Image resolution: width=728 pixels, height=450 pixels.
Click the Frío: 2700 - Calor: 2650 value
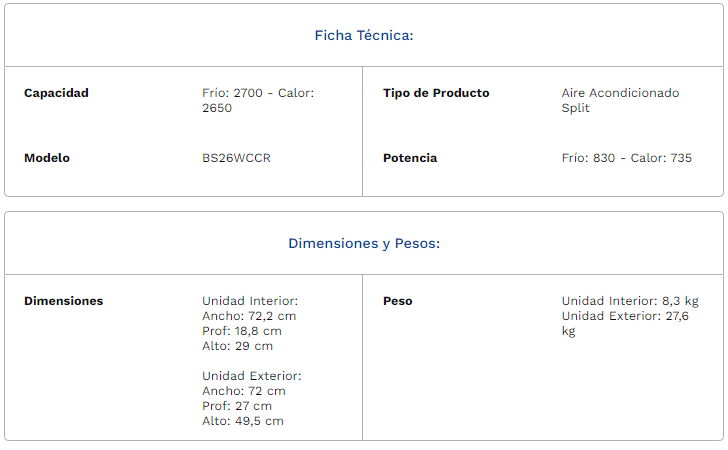click(258, 100)
